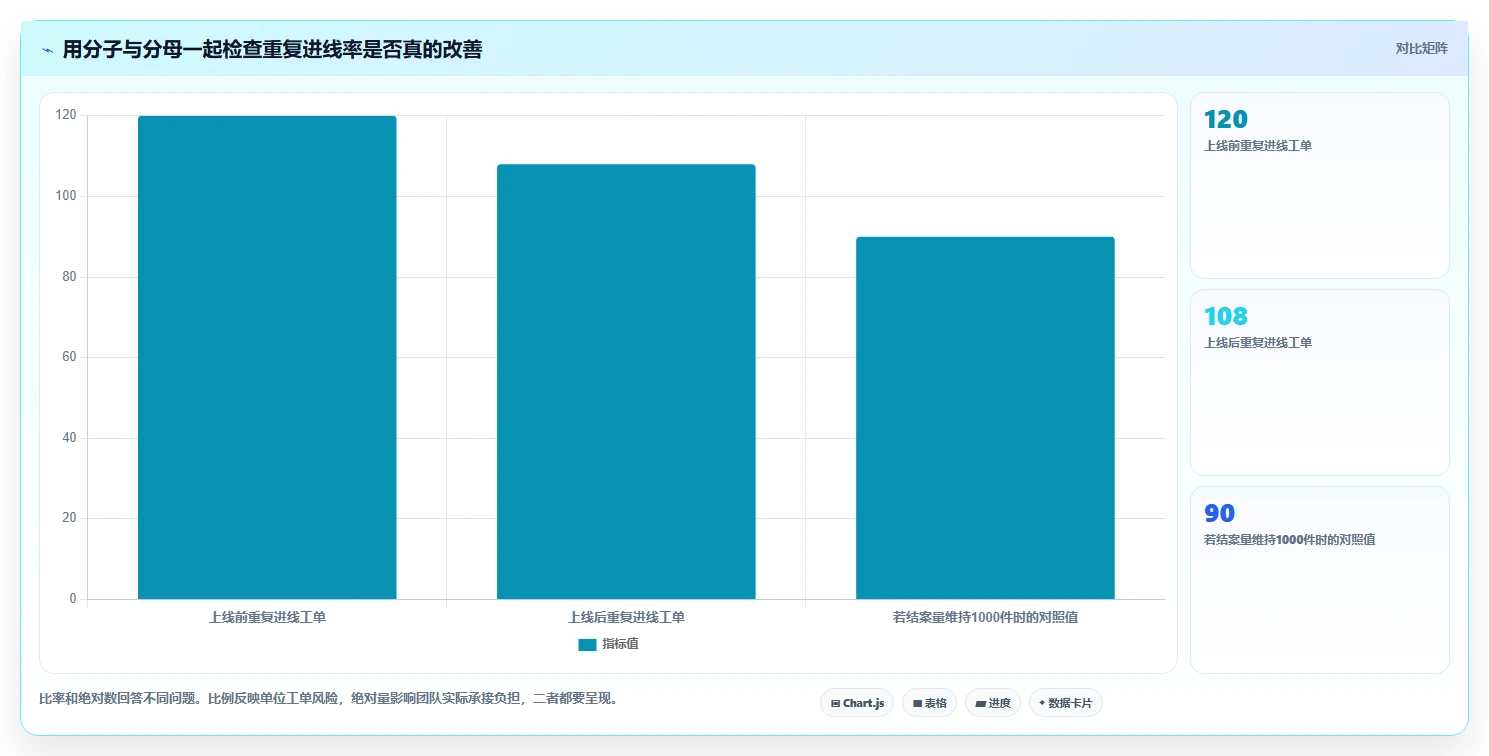Screen dimensions: 1489x756
Task: Click the 对比矩阵 label in header
Action: click(x=1421, y=48)
